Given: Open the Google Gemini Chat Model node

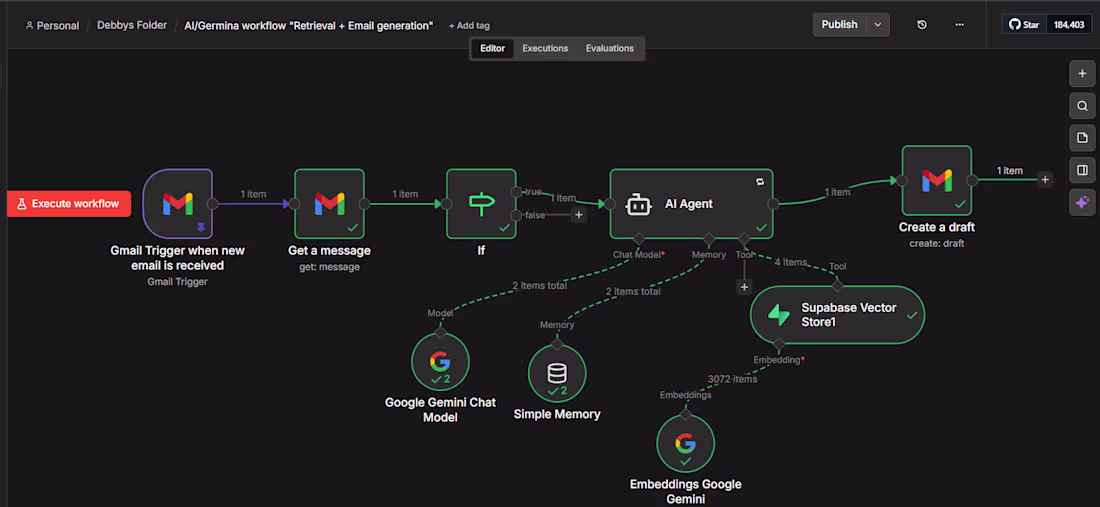Looking at the screenshot, I should click(x=440, y=362).
